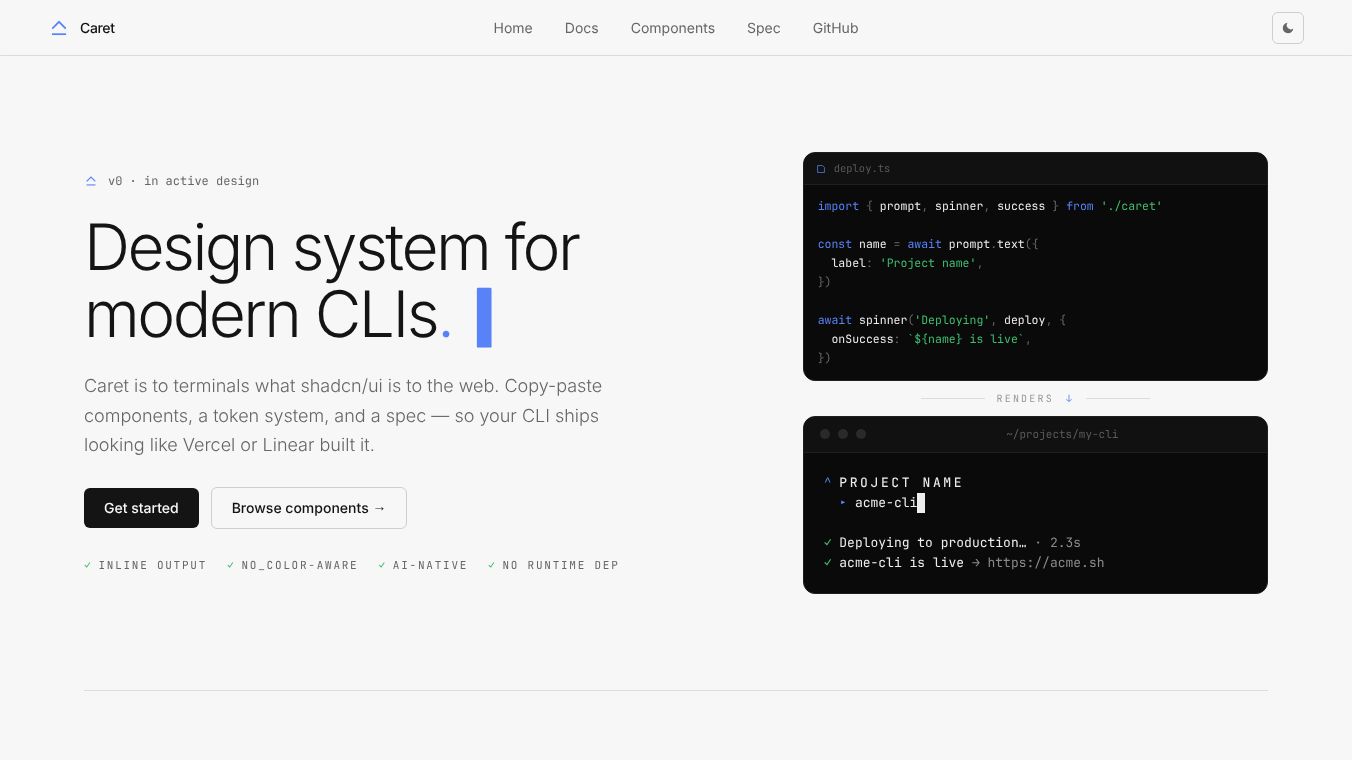Go to the Components nav link
1352x760 pixels.
coord(673,28)
